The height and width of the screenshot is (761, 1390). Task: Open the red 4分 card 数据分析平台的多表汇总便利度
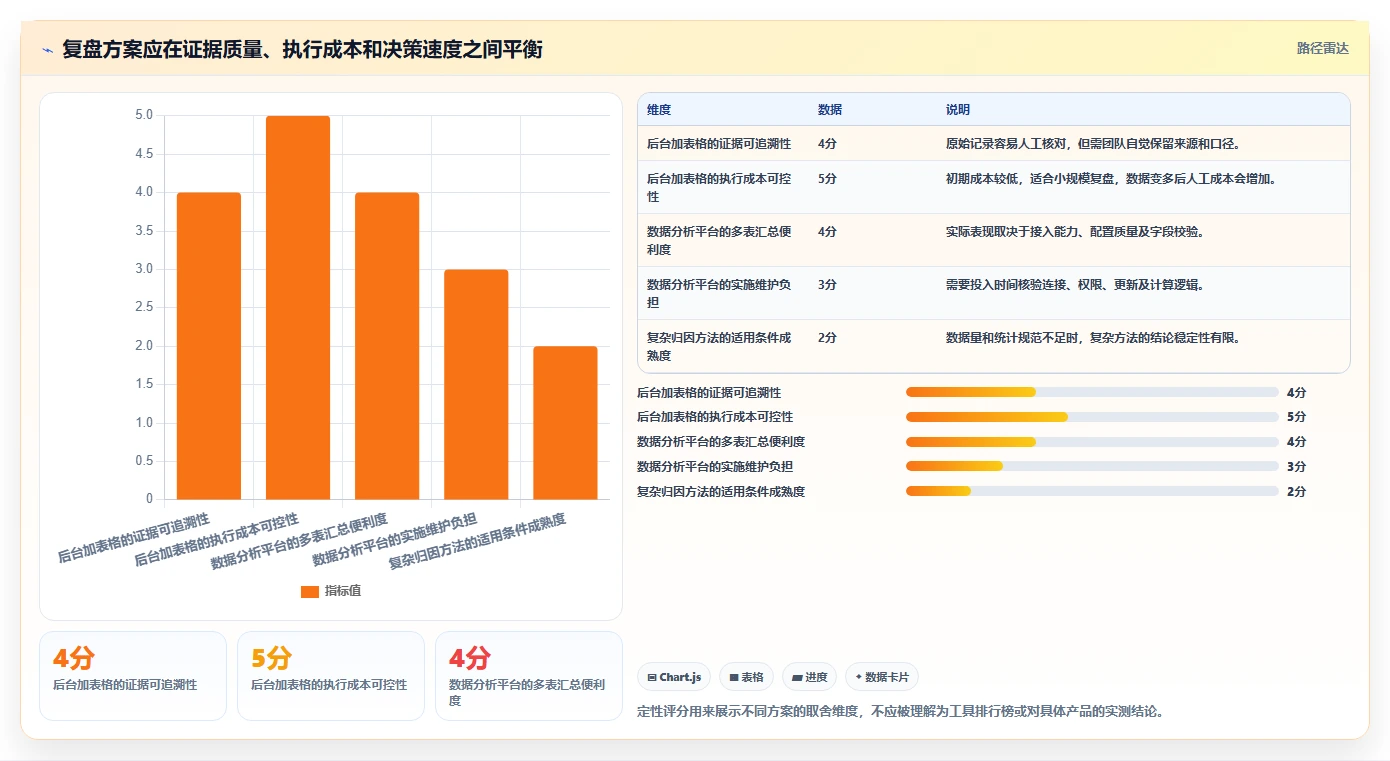click(x=529, y=676)
